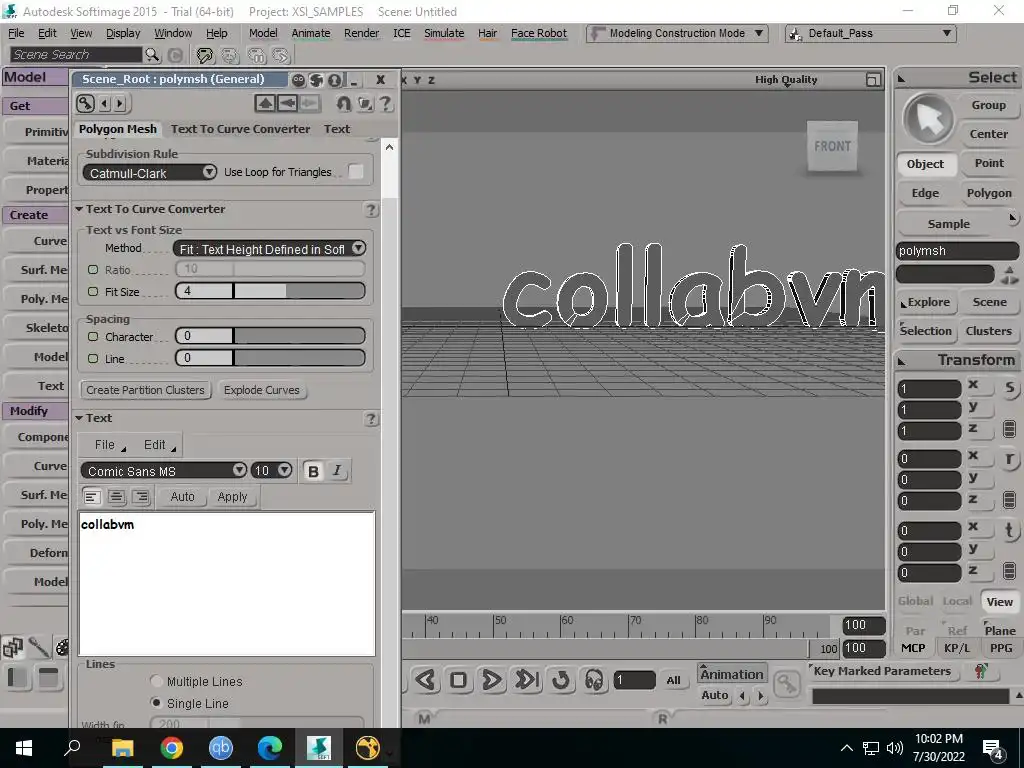Collapse the Text section
This screenshot has height=768, width=1024.
click(79, 418)
